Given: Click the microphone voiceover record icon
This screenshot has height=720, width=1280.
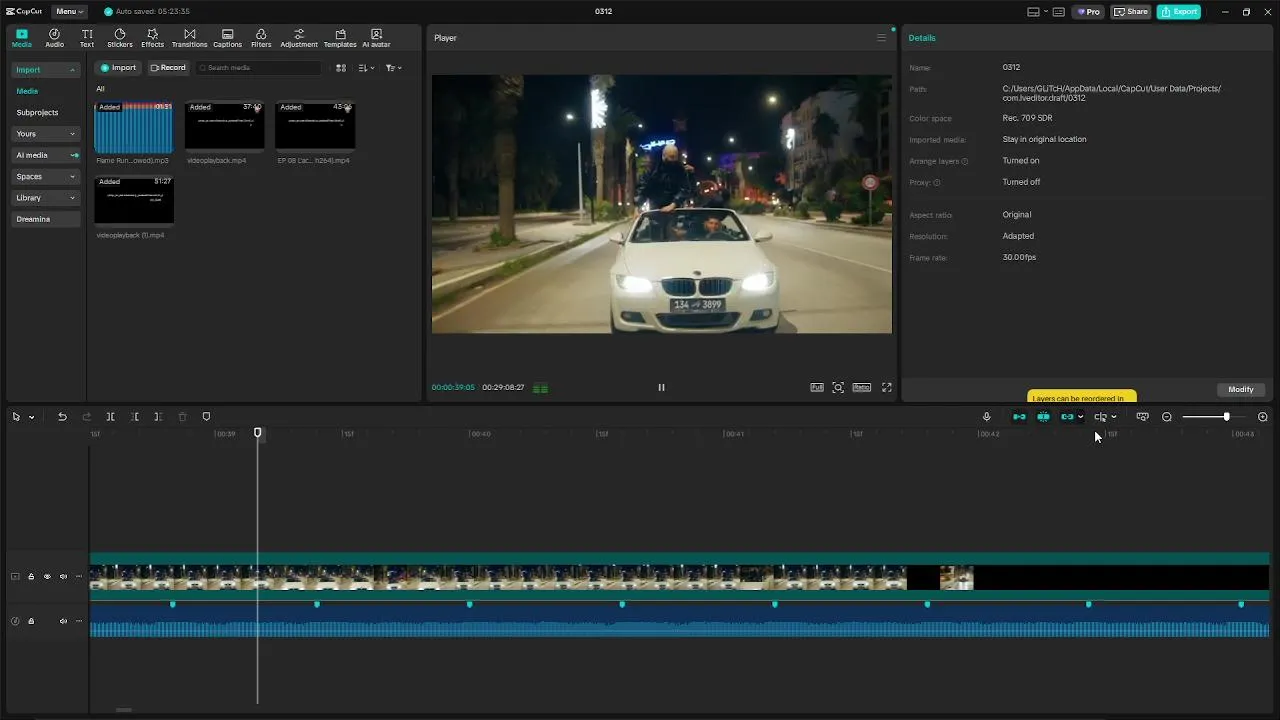Looking at the screenshot, I should tap(986, 417).
